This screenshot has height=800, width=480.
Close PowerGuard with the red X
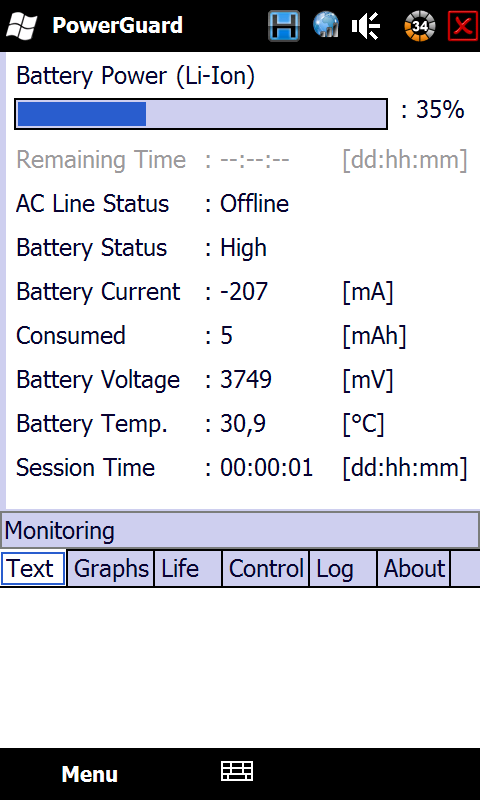462,26
